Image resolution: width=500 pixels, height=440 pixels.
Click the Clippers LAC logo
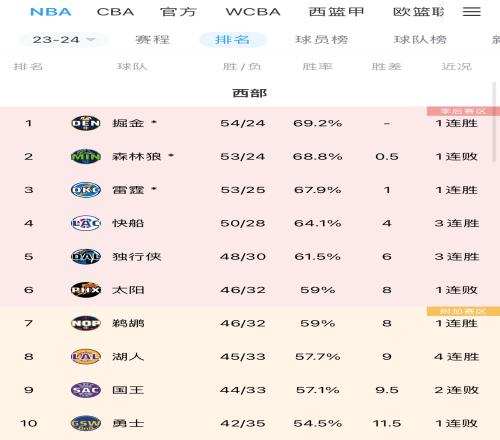(x=86, y=223)
